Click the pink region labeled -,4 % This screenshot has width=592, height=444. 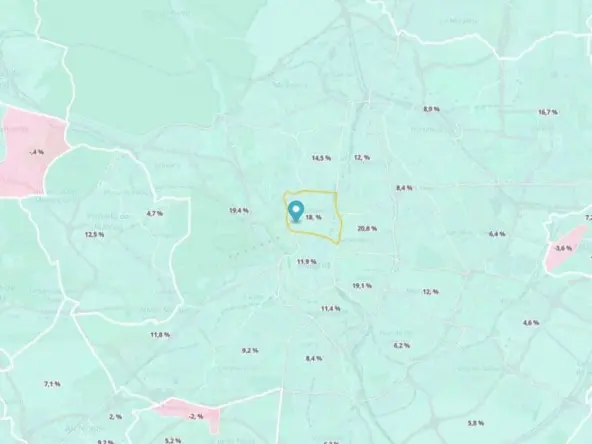coord(32,151)
